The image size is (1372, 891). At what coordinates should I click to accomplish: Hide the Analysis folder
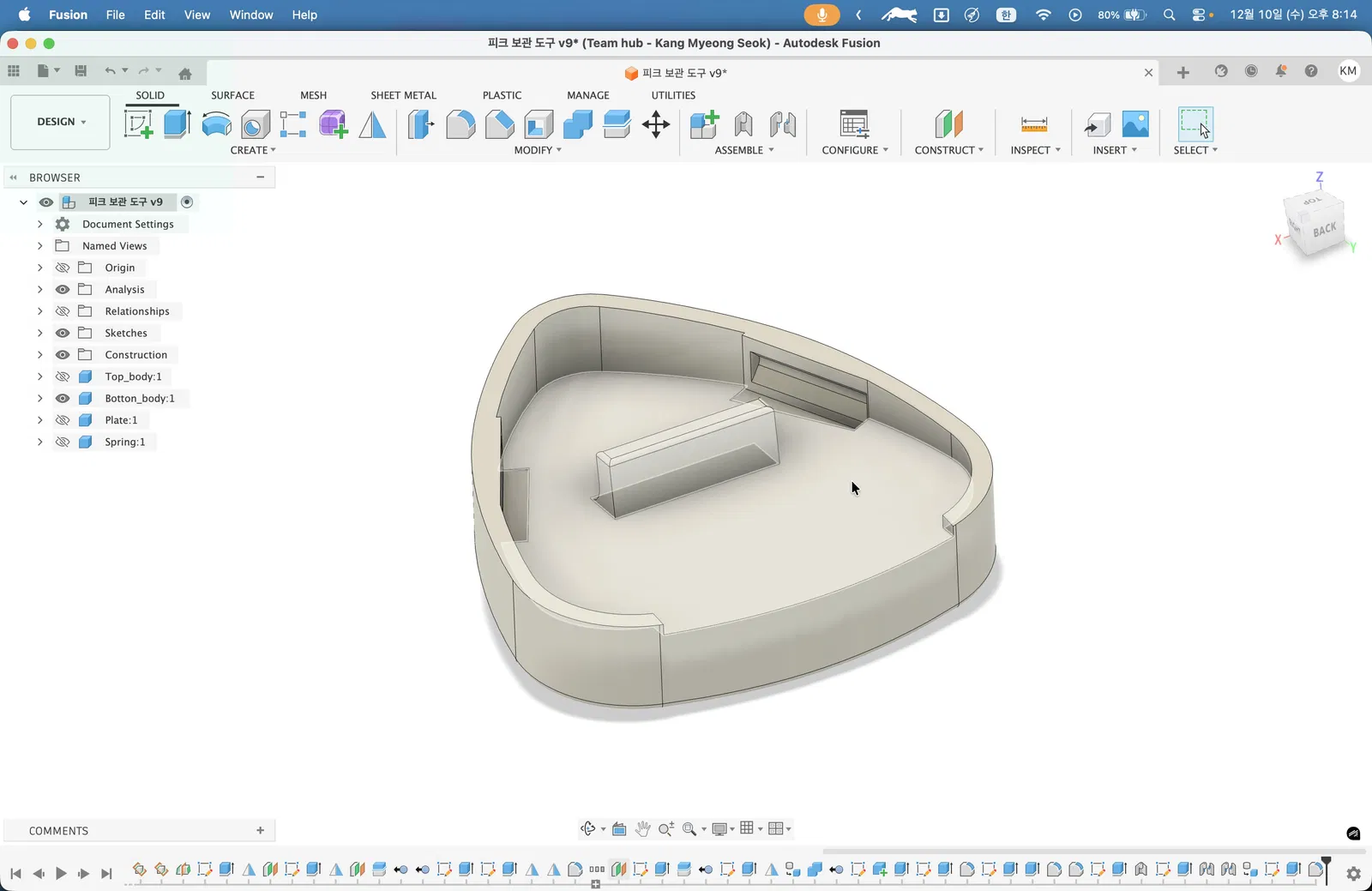[x=63, y=290]
